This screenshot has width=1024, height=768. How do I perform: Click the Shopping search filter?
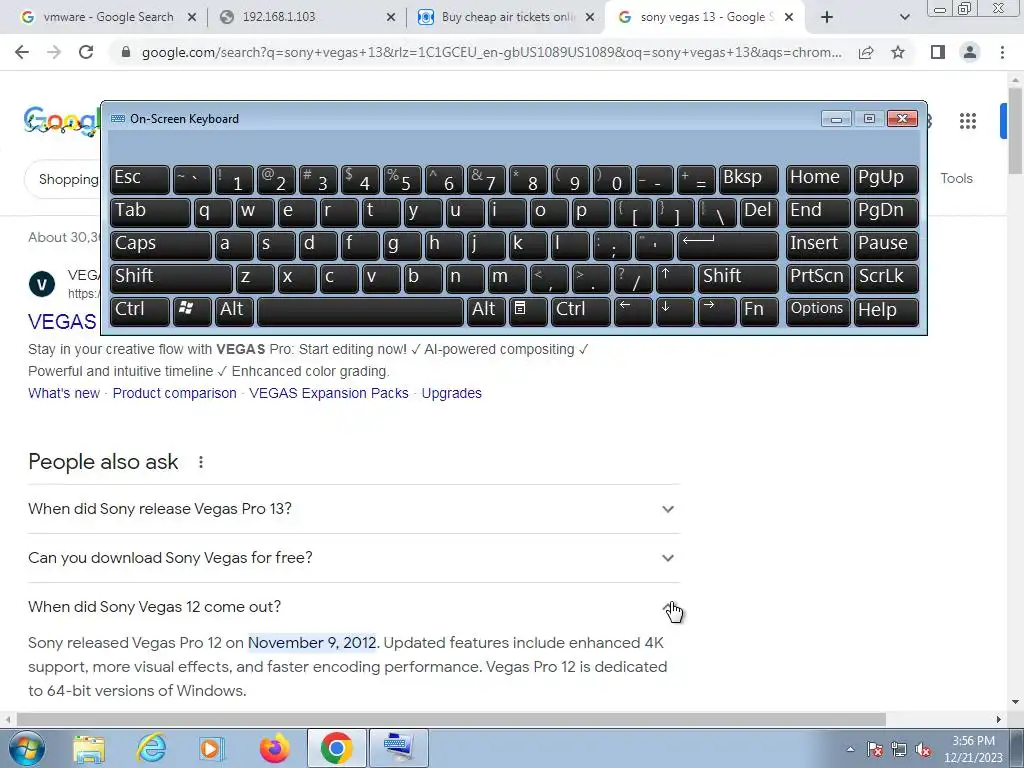[x=68, y=179]
